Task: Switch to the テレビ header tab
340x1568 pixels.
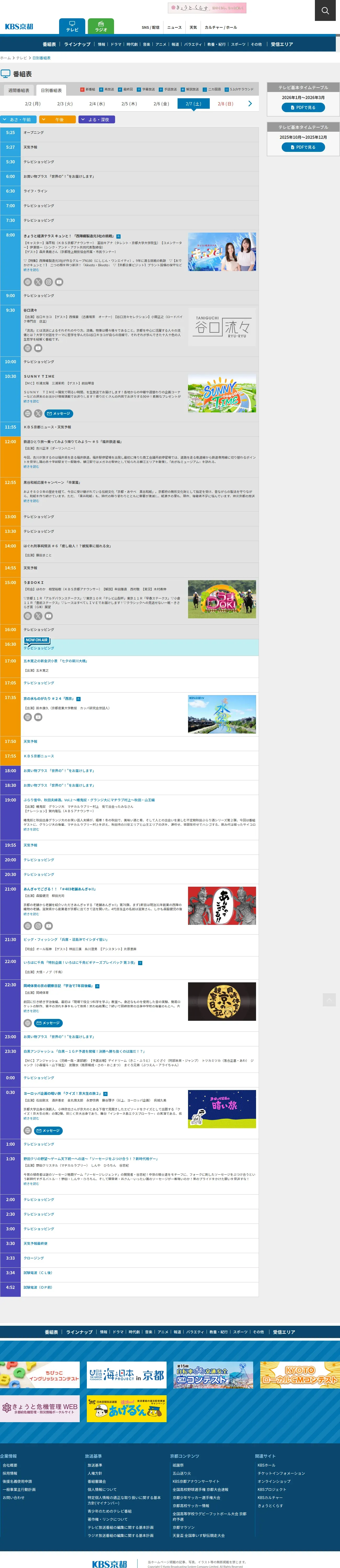Action: [x=72, y=26]
